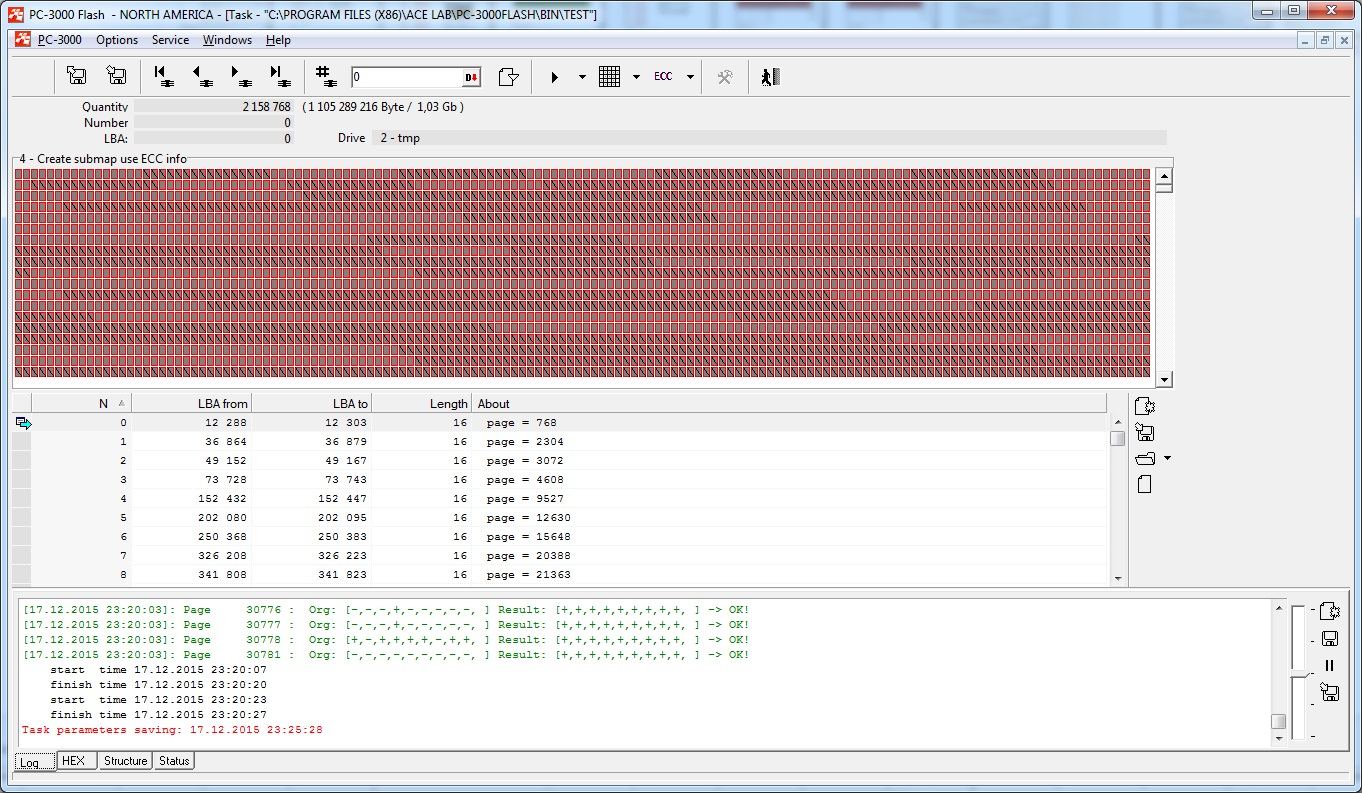The width and height of the screenshot is (1362, 793).
Task: Click the red D button in number field
Action: 471,77
